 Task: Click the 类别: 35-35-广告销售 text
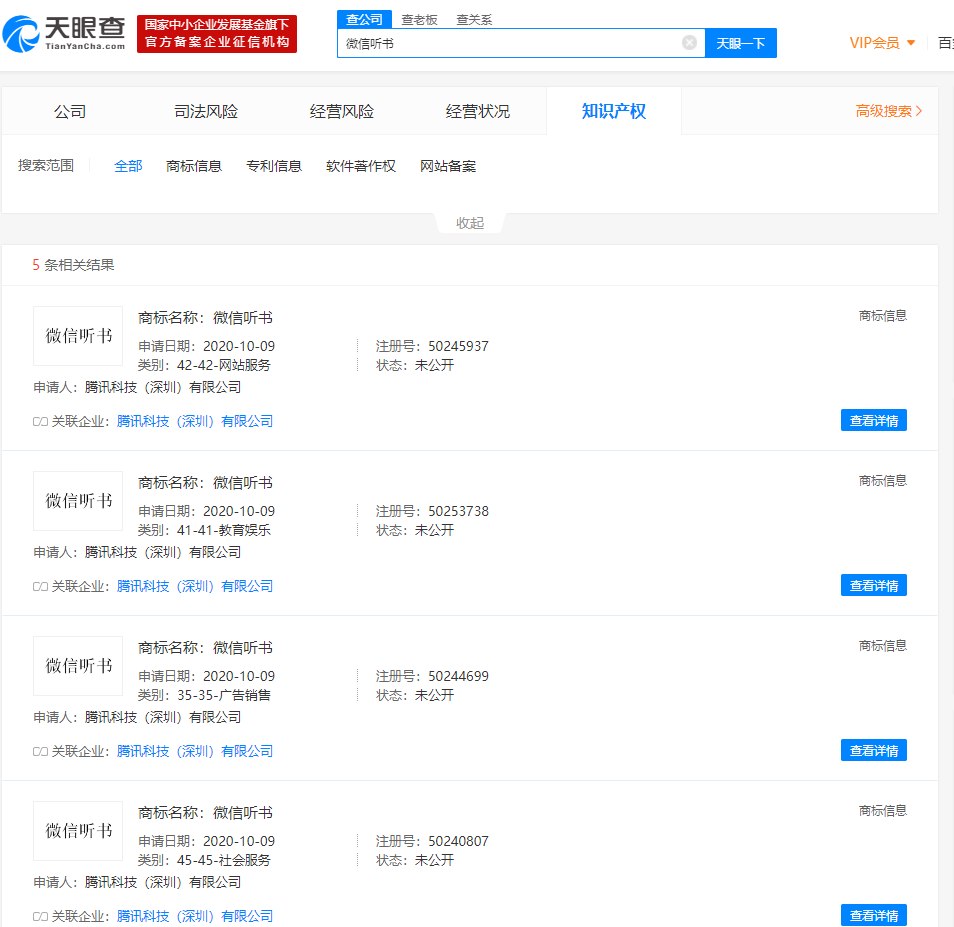[x=204, y=695]
